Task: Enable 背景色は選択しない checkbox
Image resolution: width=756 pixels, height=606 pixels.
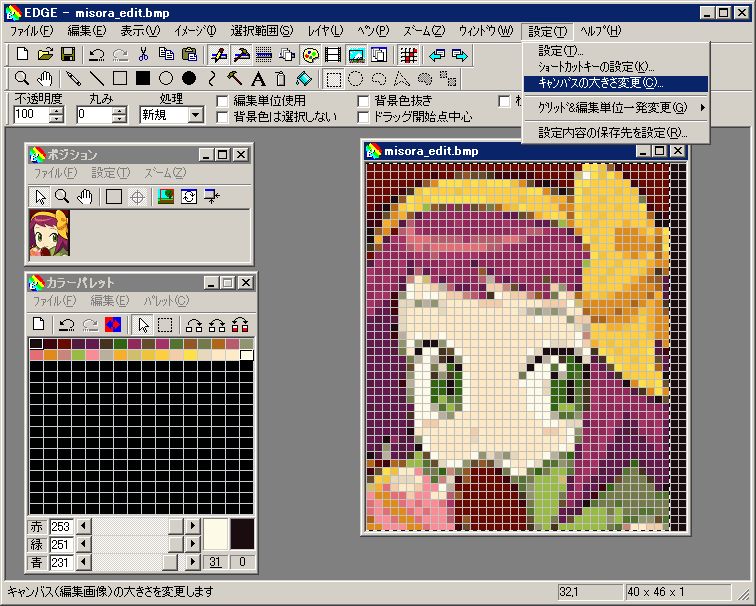Action: 222,117
